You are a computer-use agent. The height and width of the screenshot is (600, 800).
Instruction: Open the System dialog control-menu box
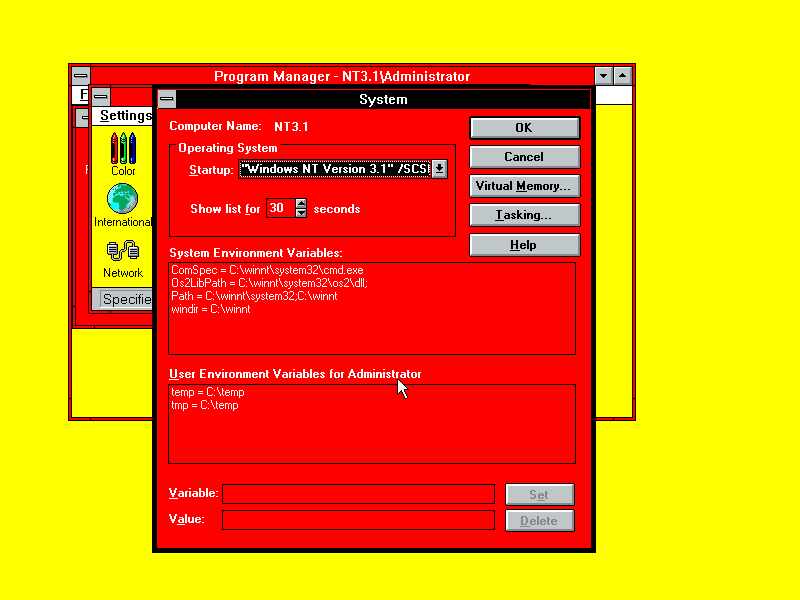click(x=167, y=99)
